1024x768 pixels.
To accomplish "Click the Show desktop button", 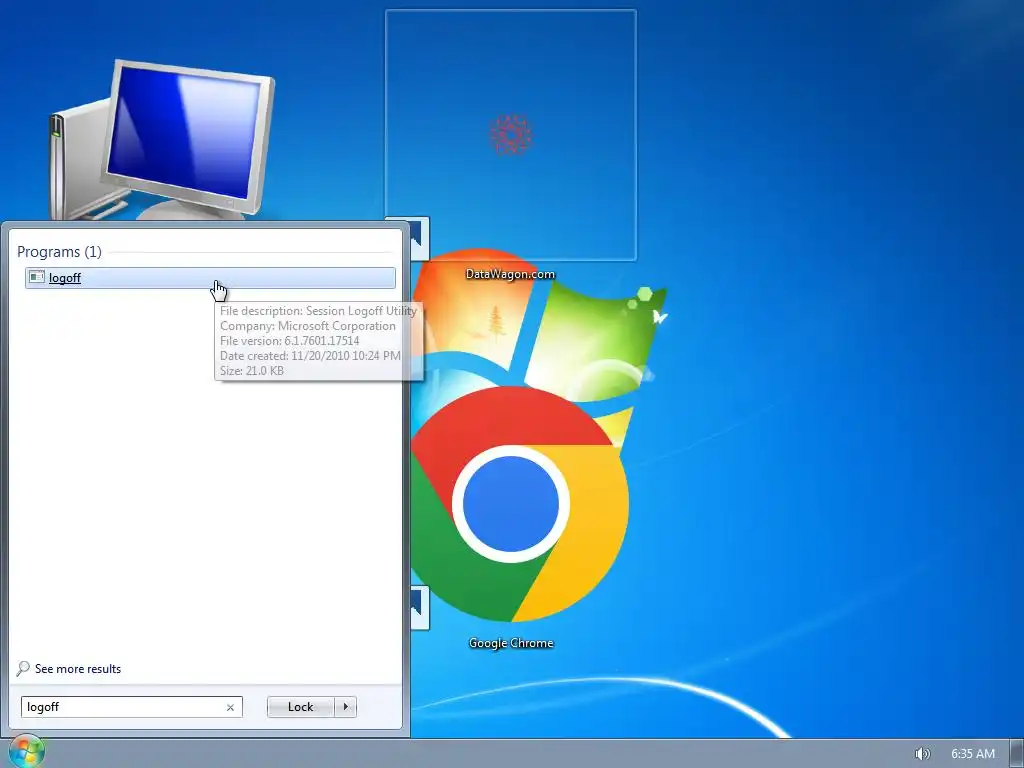I will point(1017,754).
